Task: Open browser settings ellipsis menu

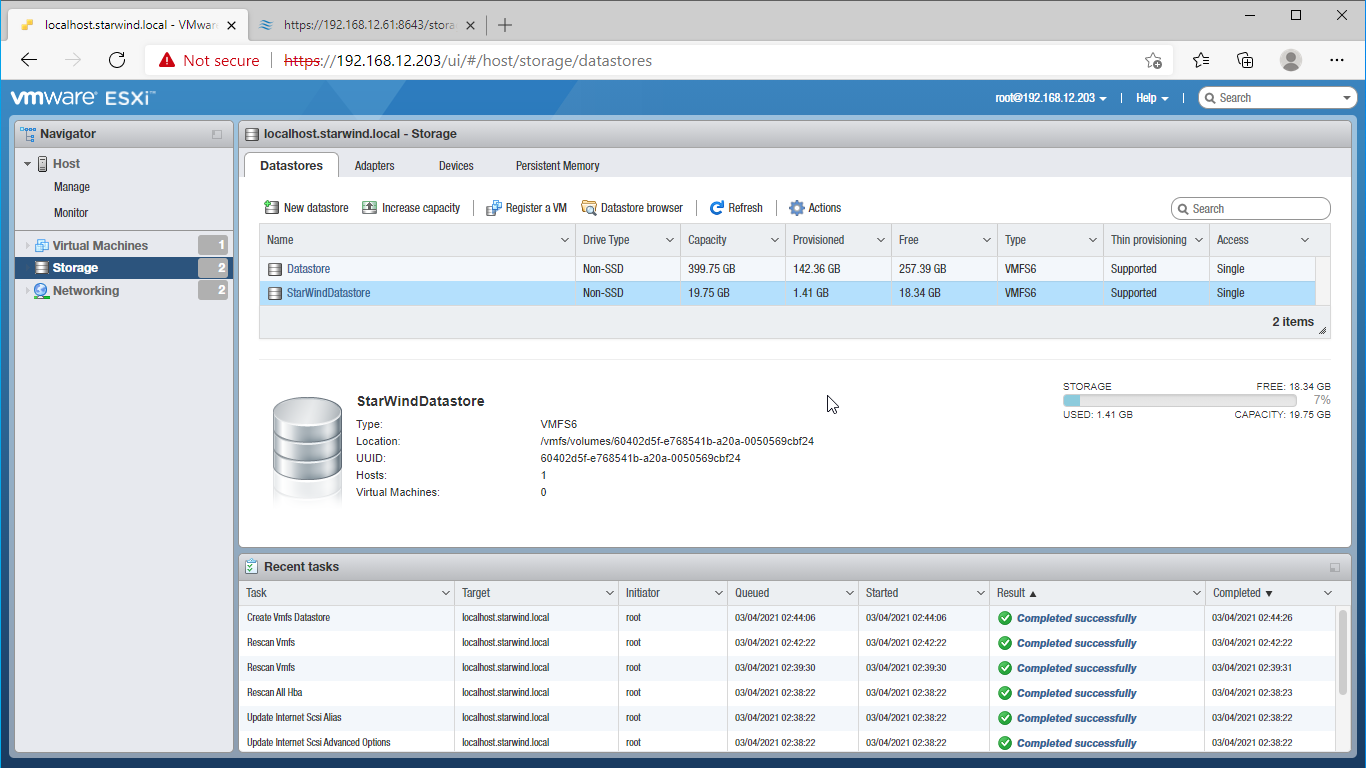Action: click(x=1337, y=60)
